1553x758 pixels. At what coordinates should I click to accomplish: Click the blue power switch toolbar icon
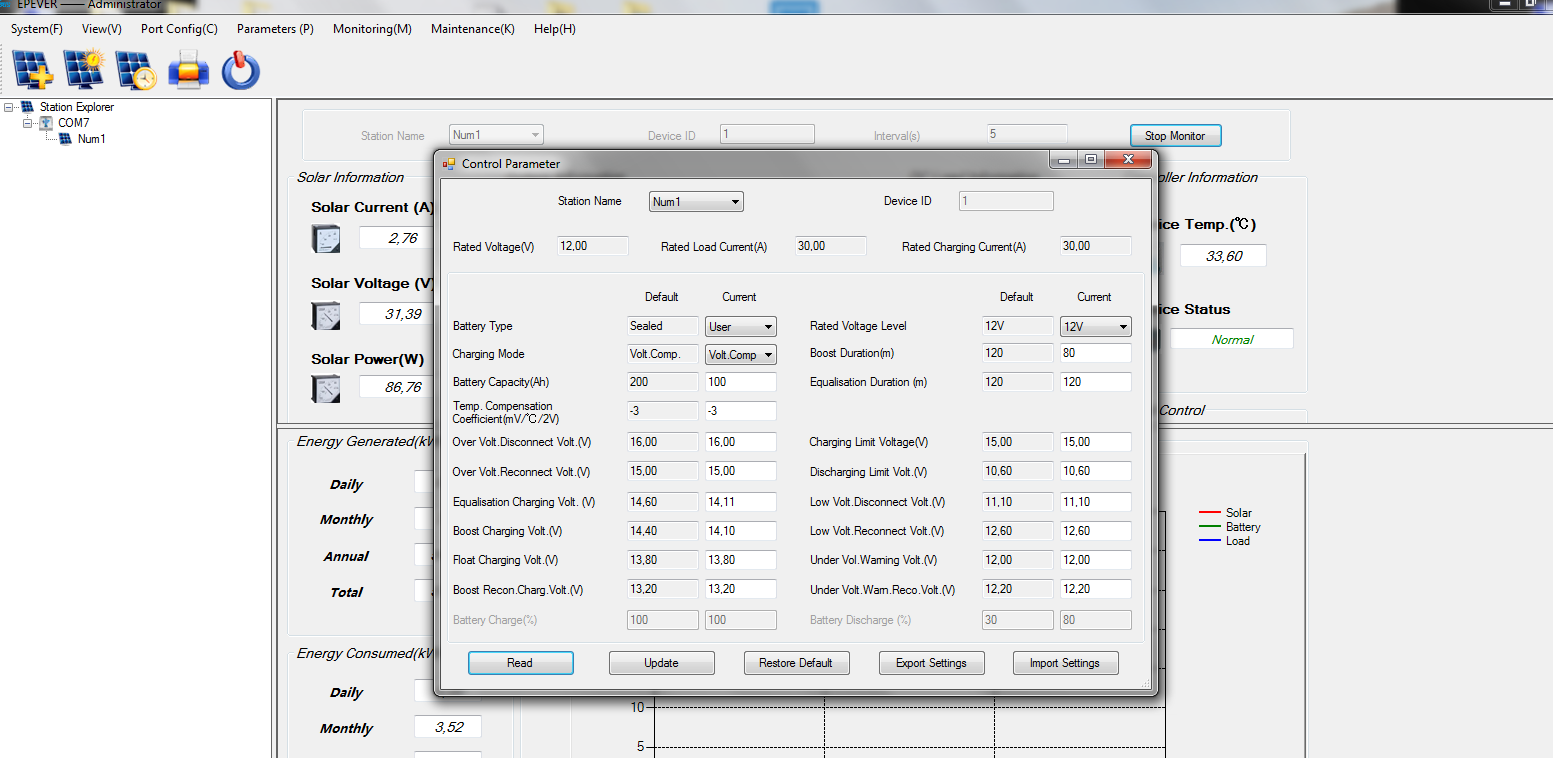(x=240, y=71)
